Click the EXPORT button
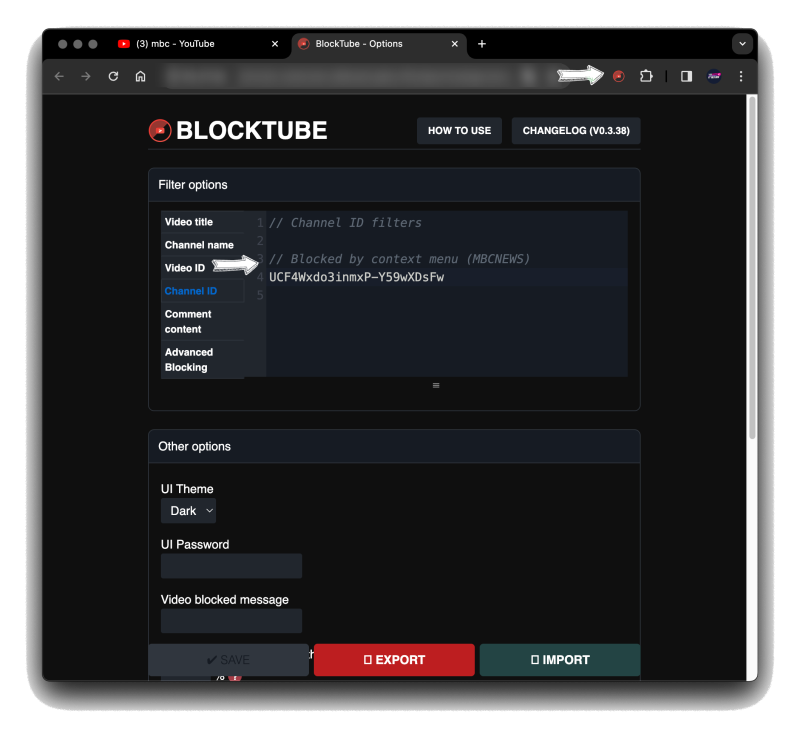 [x=394, y=659]
